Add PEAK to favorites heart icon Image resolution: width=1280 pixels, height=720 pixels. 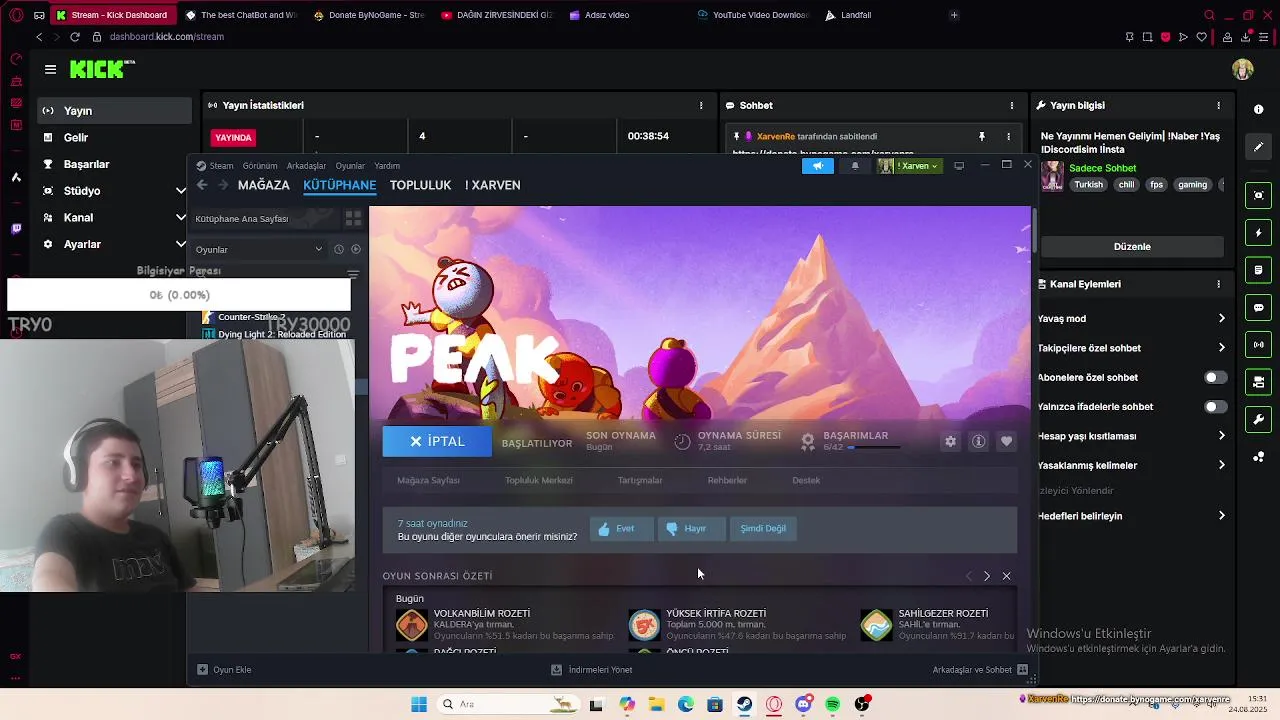coord(1007,441)
